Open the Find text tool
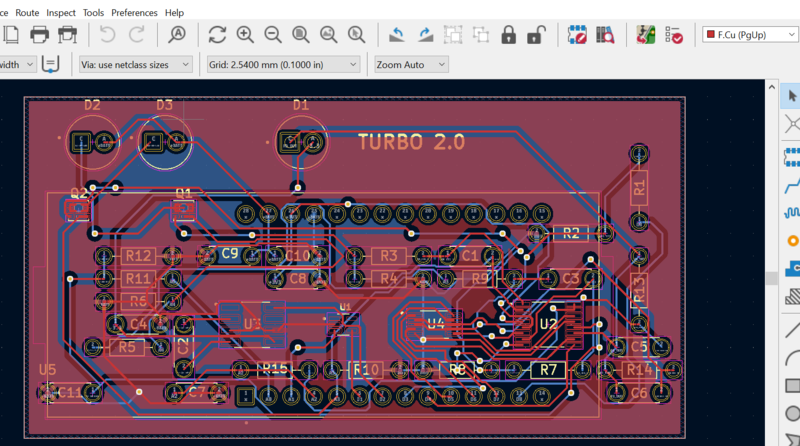 (177, 35)
